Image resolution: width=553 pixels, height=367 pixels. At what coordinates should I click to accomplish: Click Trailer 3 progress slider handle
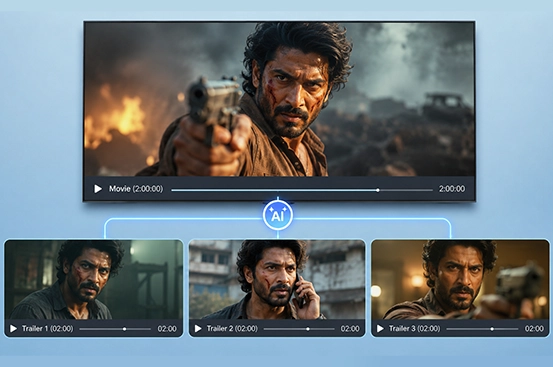pyautogui.click(x=492, y=329)
